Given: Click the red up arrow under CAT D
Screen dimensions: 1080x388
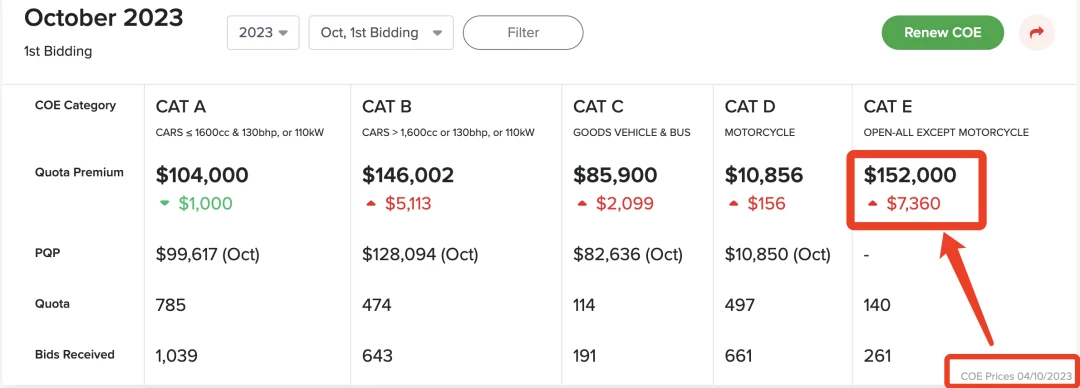Looking at the screenshot, I should tap(734, 203).
